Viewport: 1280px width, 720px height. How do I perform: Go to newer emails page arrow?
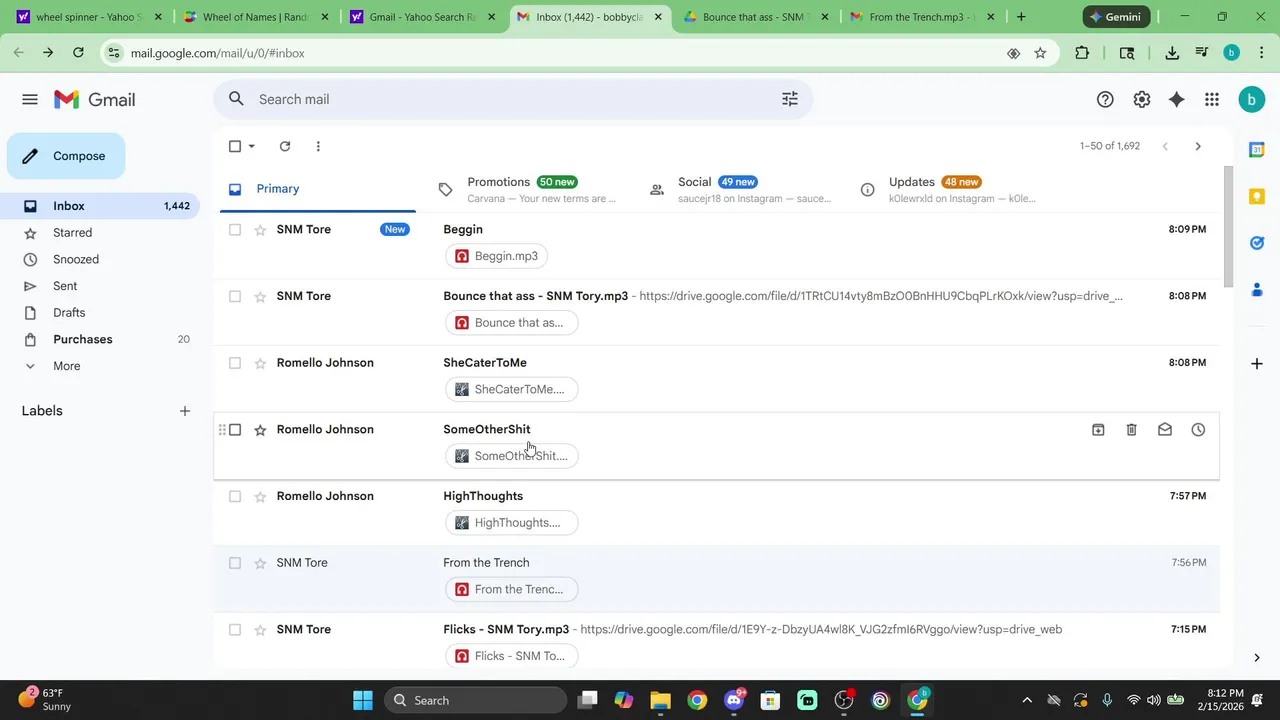point(1165,146)
